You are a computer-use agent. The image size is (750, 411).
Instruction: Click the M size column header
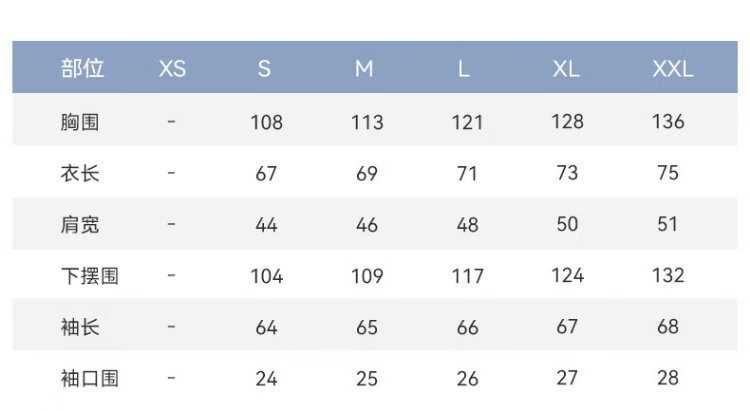click(365, 69)
